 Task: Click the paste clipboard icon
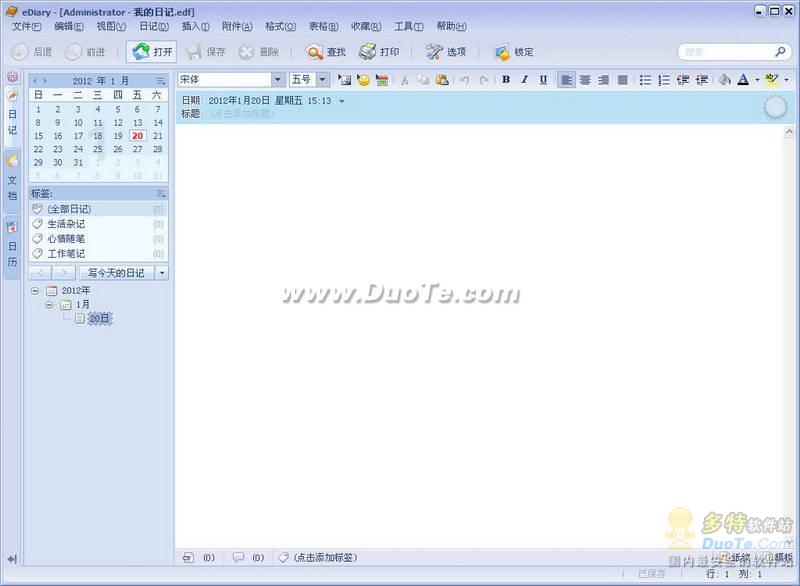(x=442, y=80)
